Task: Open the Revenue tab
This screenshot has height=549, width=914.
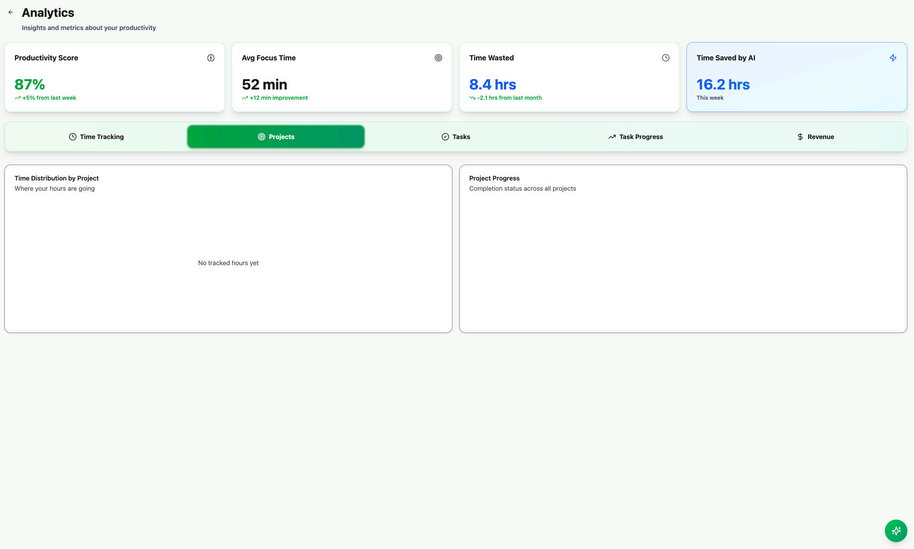Action: [x=815, y=137]
